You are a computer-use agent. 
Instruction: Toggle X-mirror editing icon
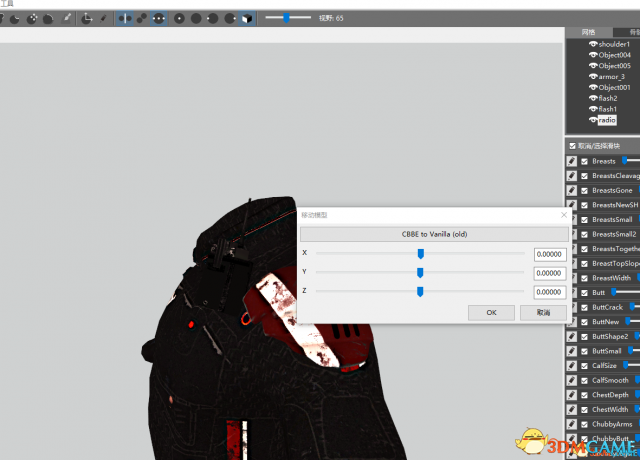pos(124,18)
